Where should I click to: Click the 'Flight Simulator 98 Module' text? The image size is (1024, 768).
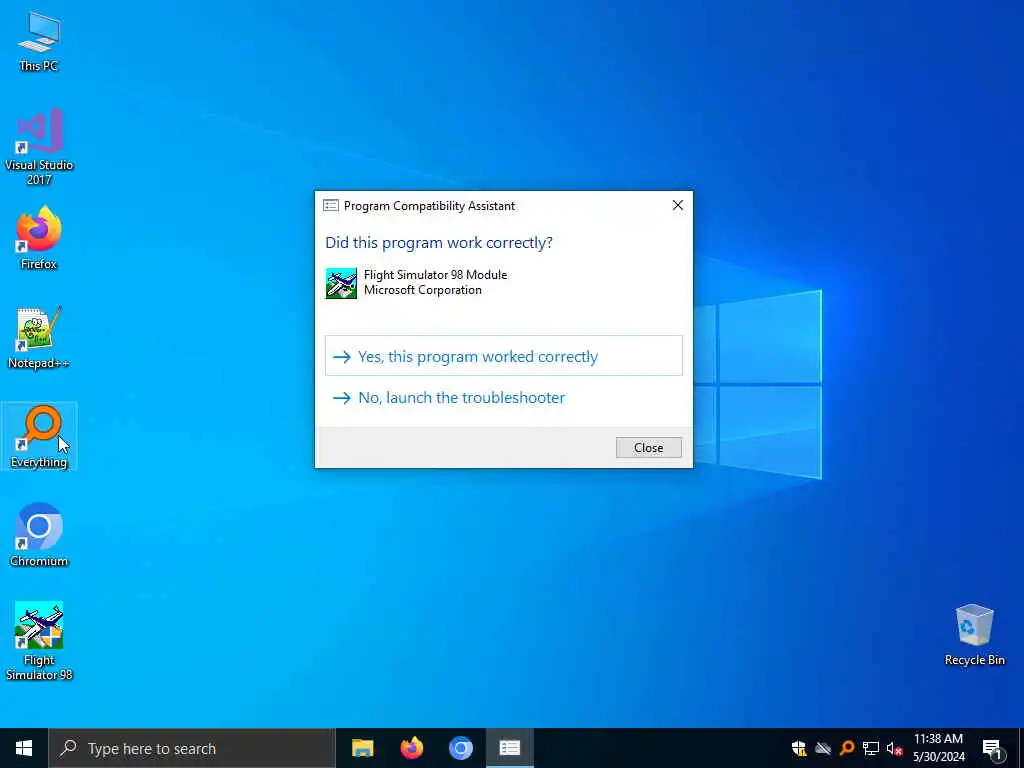point(436,275)
